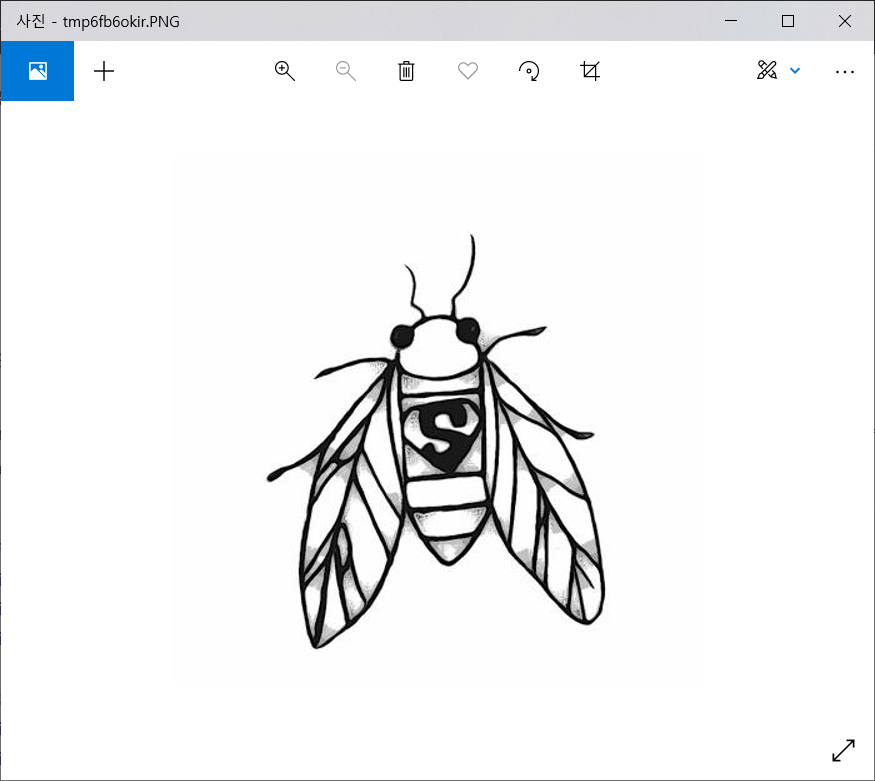The height and width of the screenshot is (781, 875).
Task: Open the See more ellipsis menu
Action: point(845,71)
